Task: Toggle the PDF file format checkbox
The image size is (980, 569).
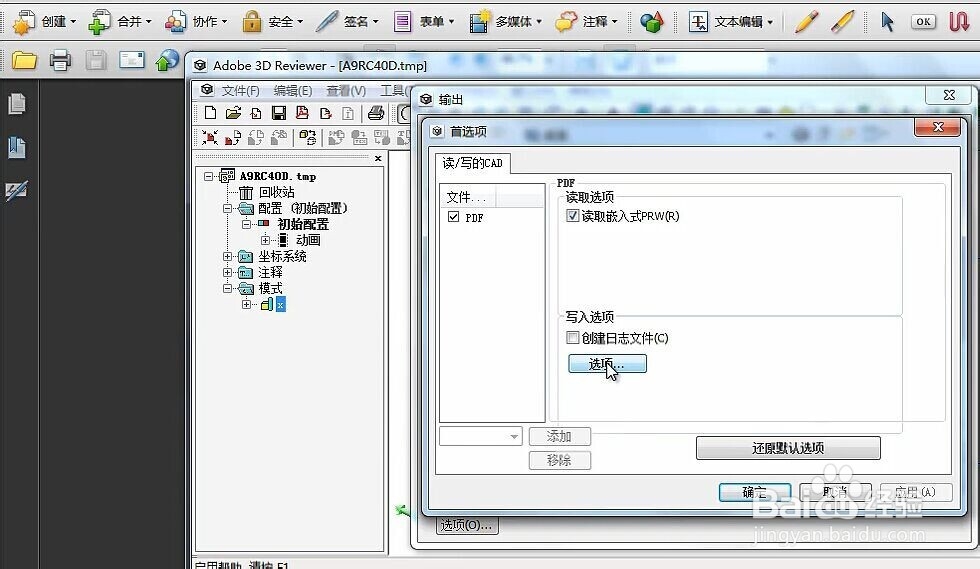Action: point(454,217)
